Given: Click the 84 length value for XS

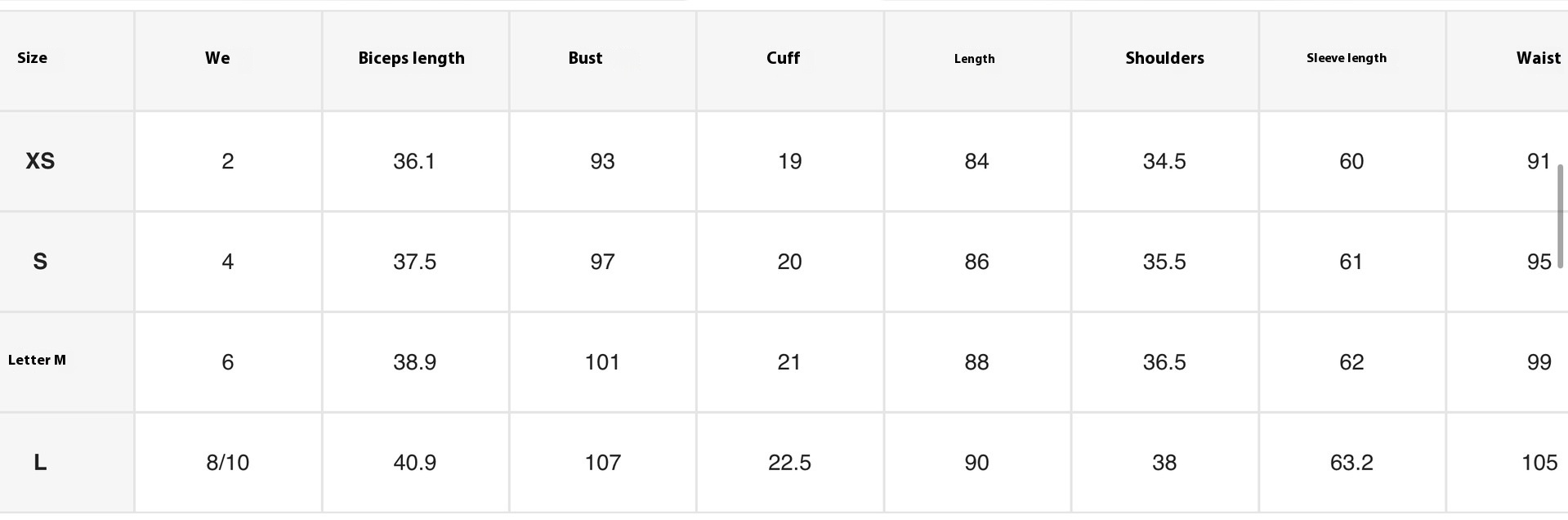Looking at the screenshot, I should (x=976, y=161).
